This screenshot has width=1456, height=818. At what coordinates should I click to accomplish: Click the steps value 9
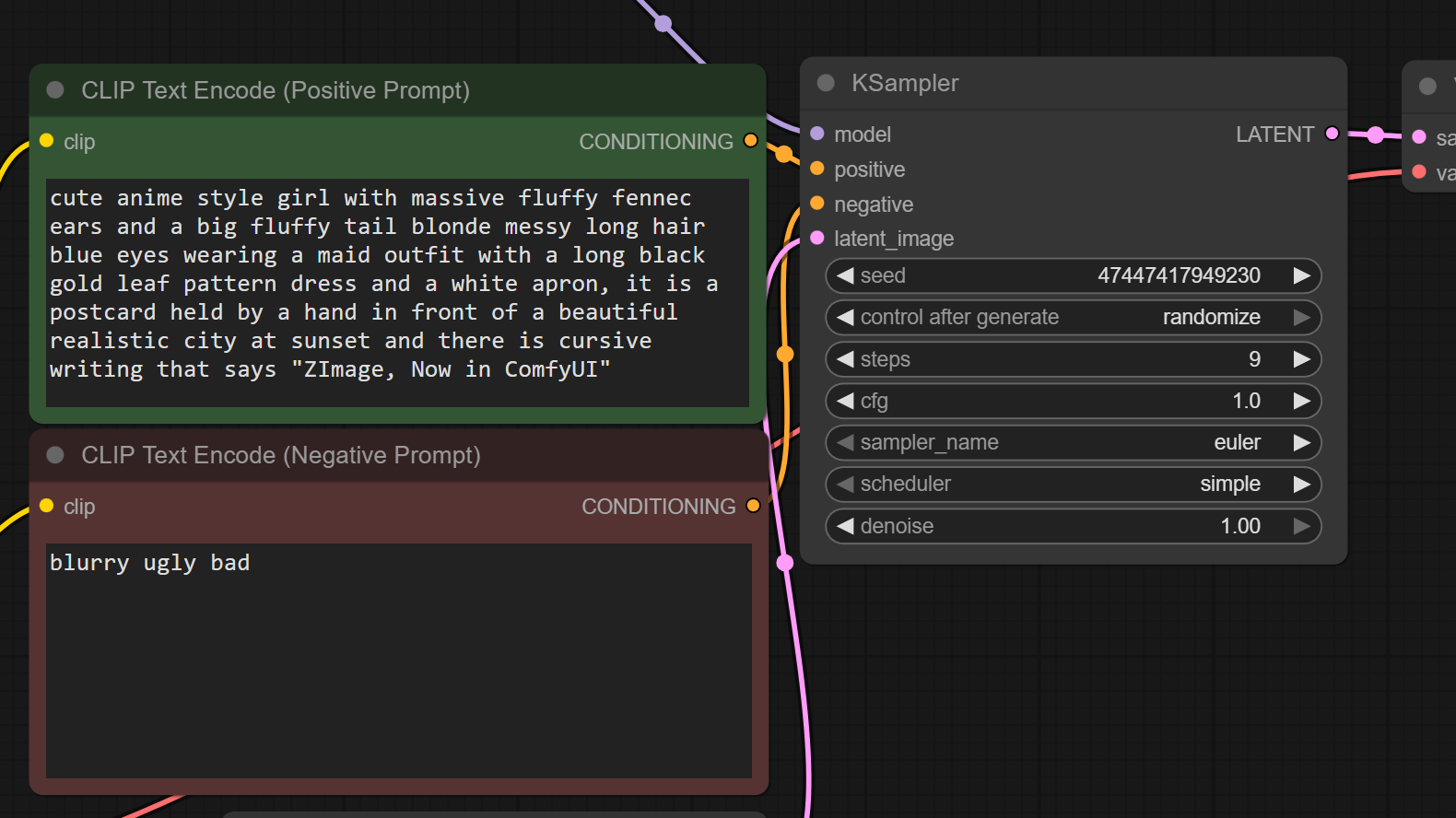[x=1254, y=359]
